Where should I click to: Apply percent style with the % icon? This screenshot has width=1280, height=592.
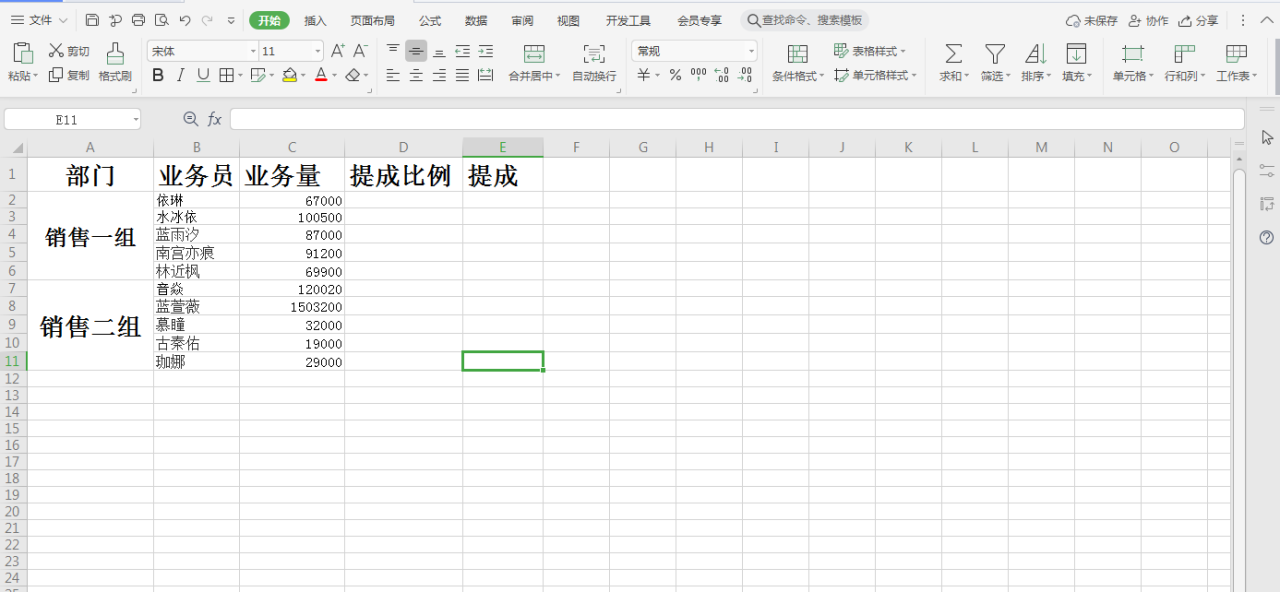675,75
